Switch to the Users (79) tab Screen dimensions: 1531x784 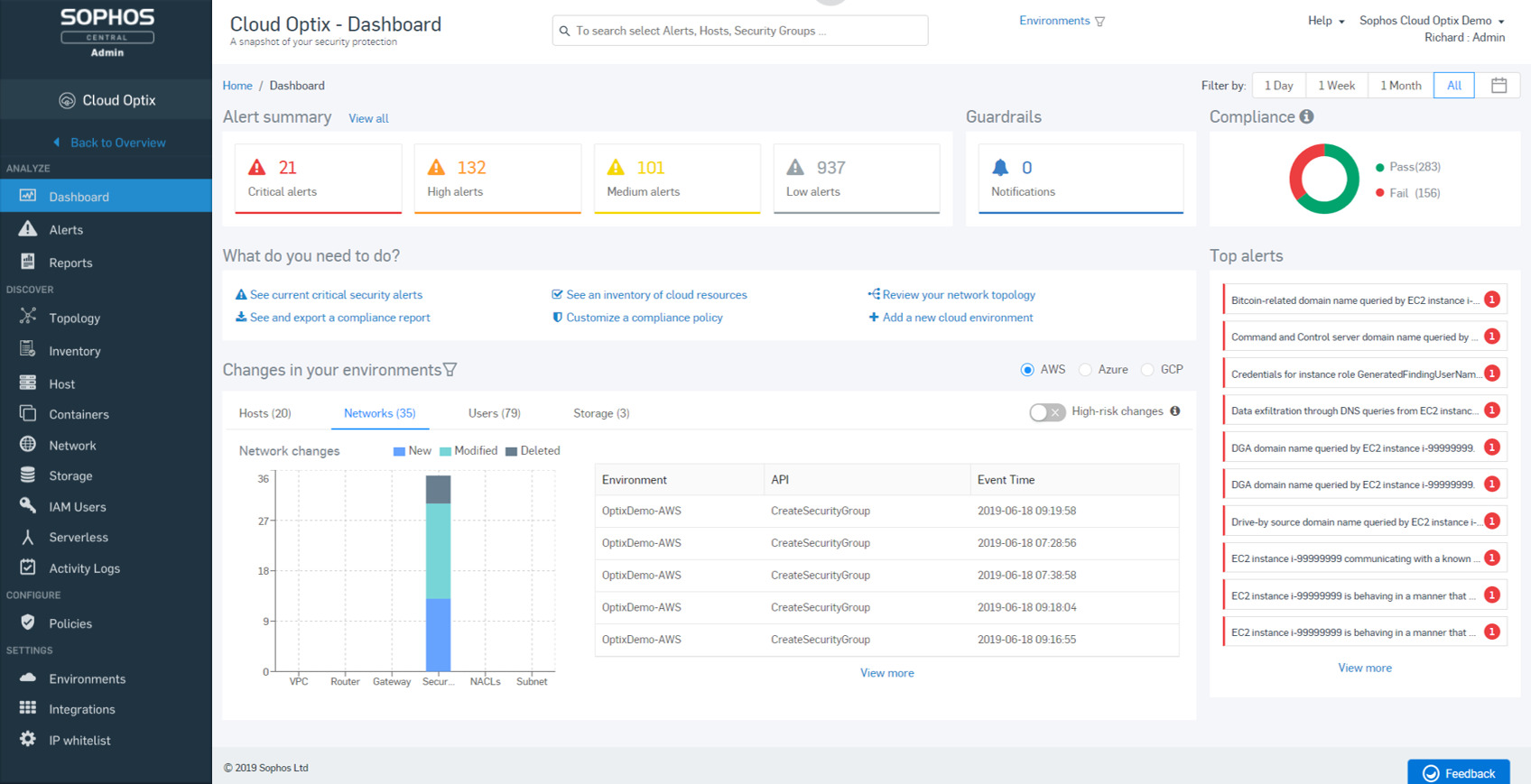[x=494, y=413]
